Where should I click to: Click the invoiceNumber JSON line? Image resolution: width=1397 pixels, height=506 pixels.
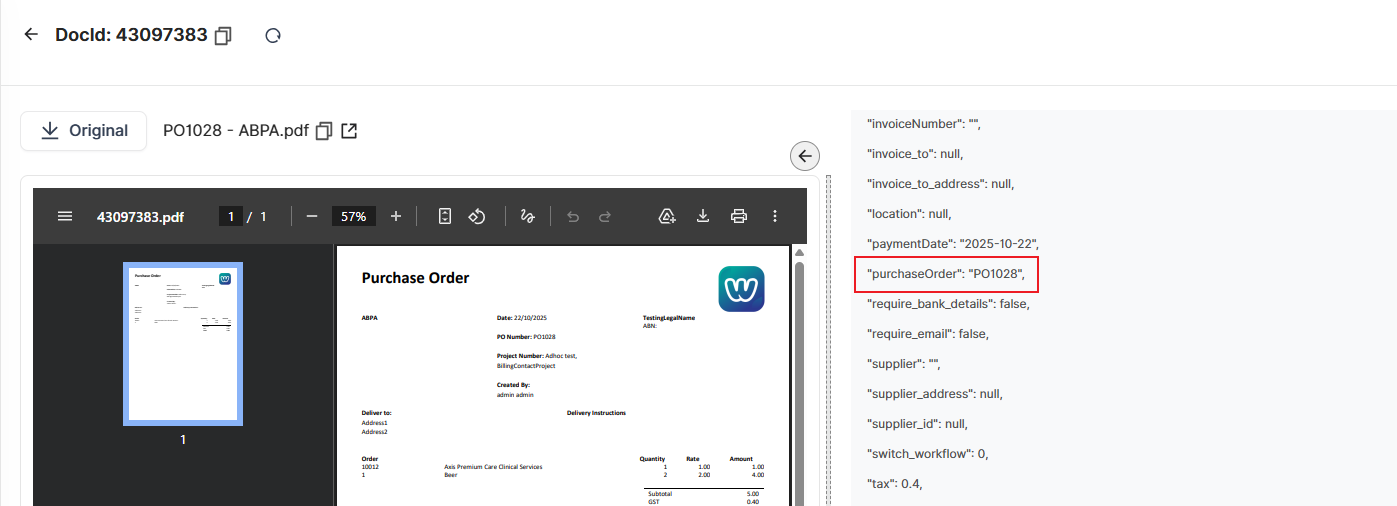(x=925, y=123)
